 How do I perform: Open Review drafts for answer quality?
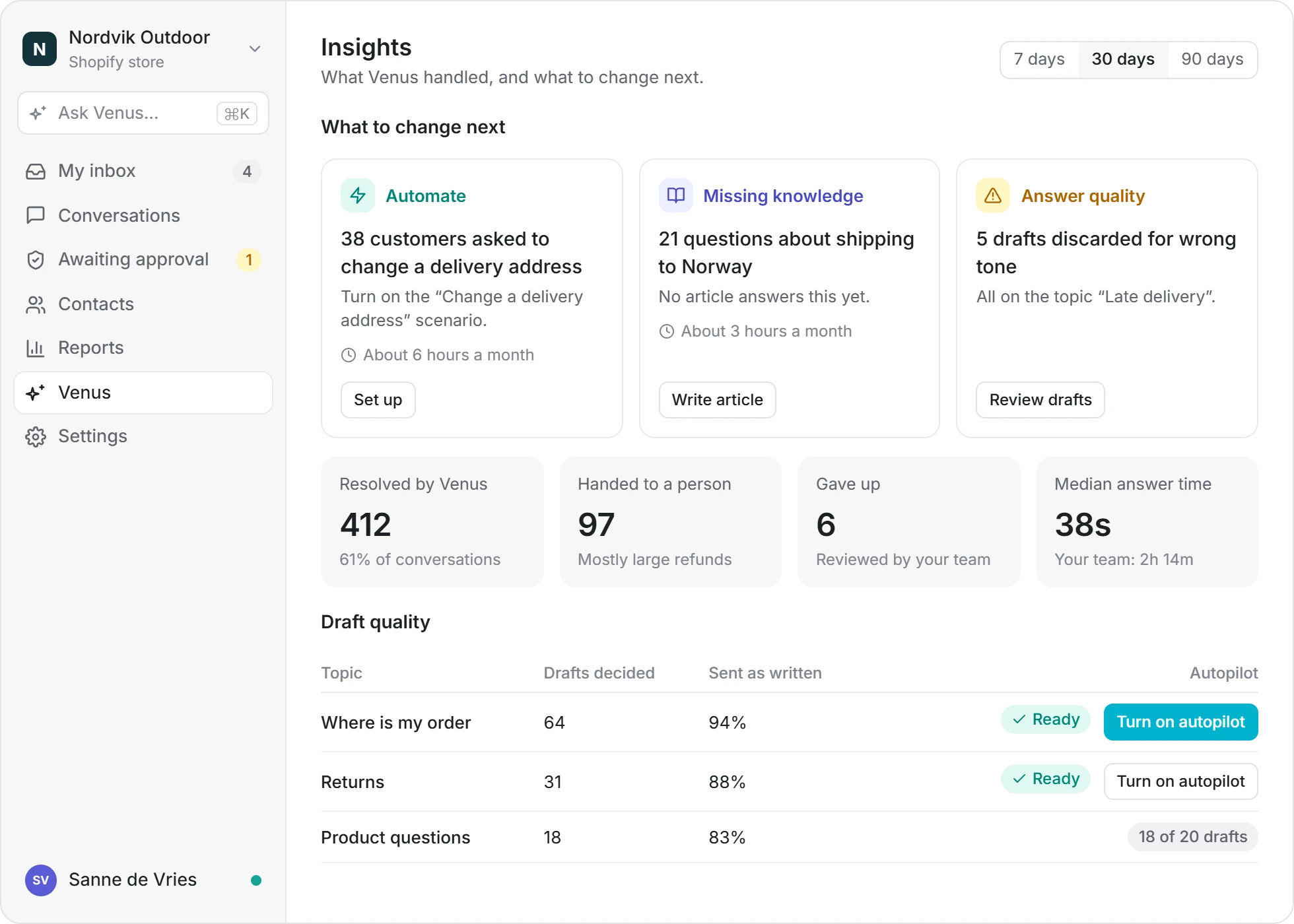click(x=1040, y=400)
